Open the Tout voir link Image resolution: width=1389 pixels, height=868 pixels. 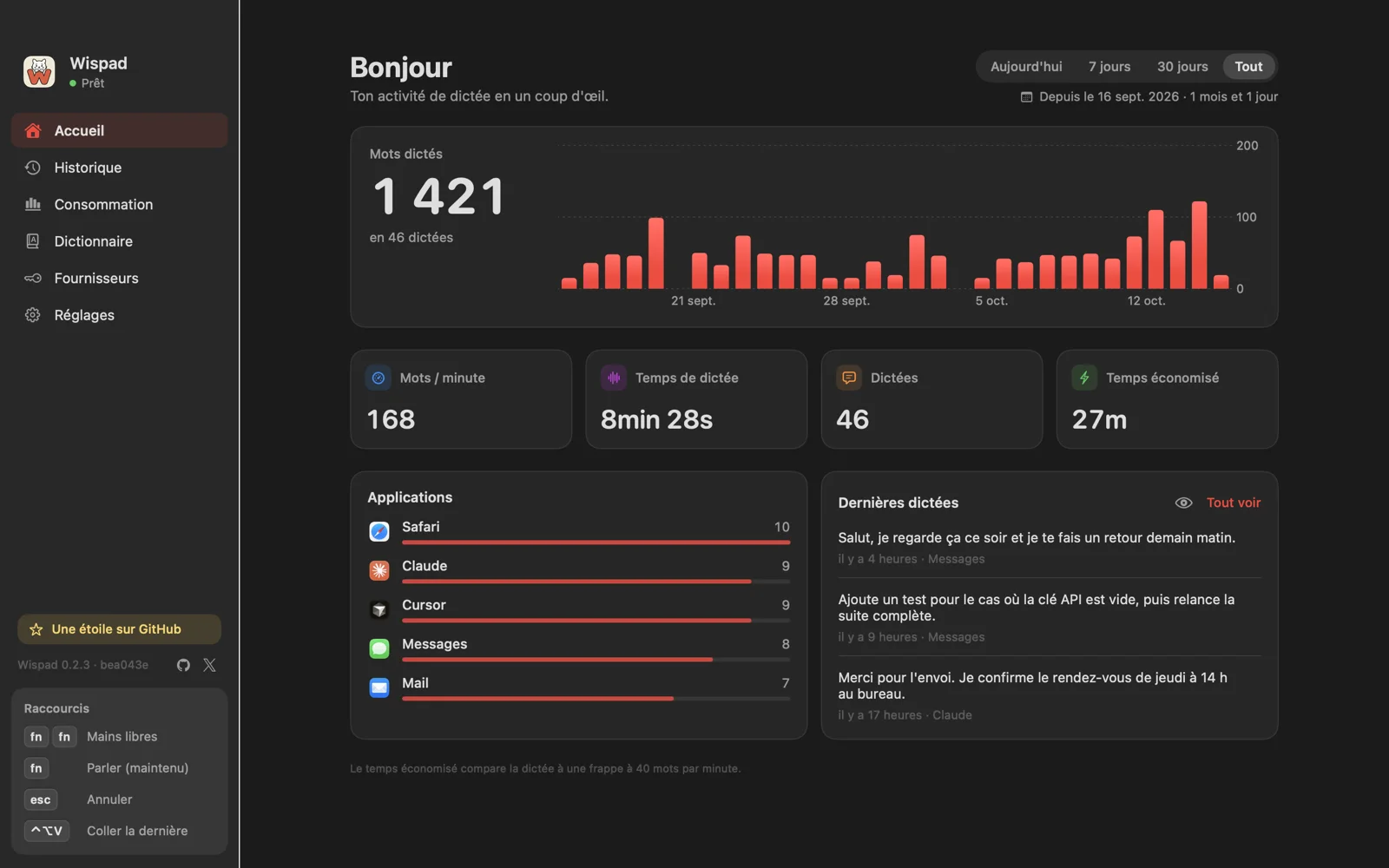[x=1233, y=503]
